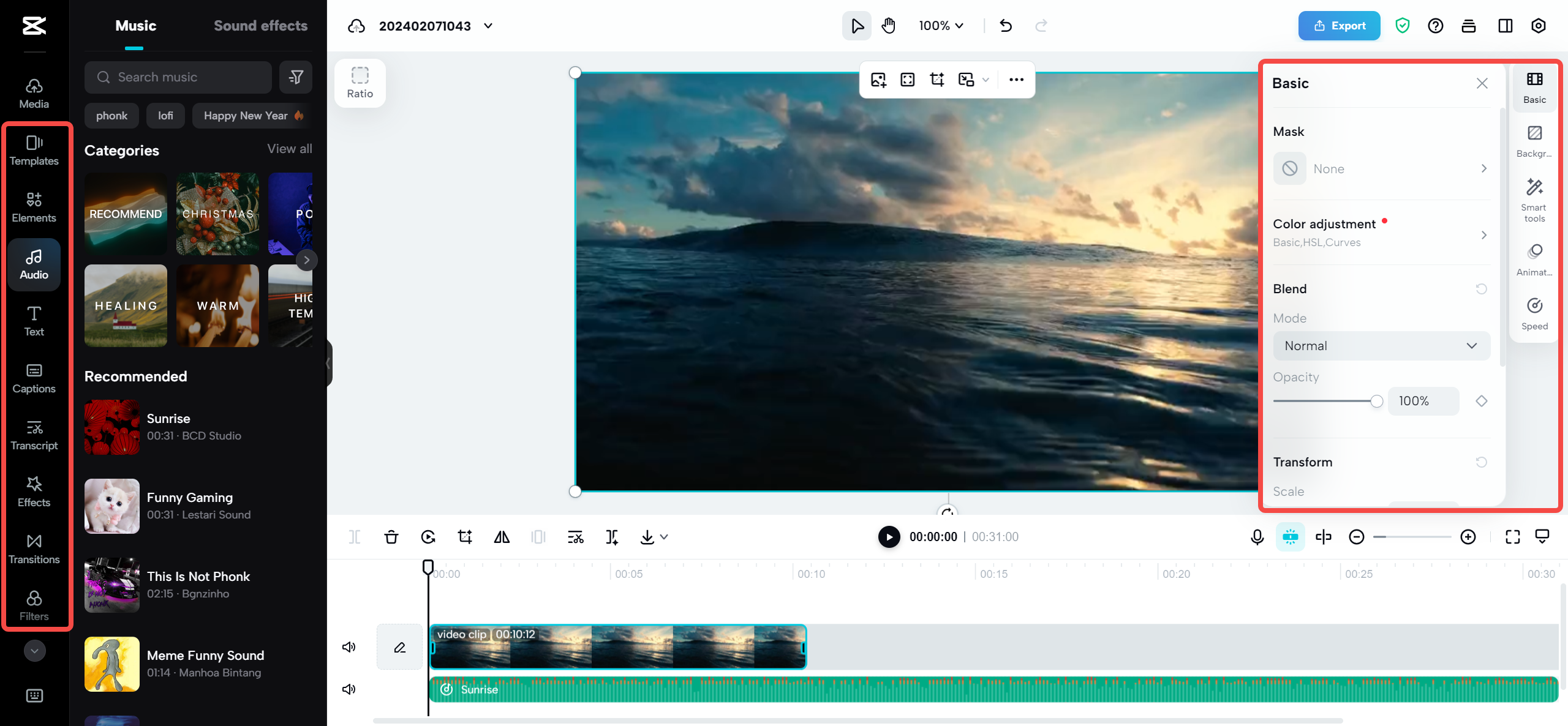Start a voiceover with the microphone icon
Screen dimensions: 1568x726
point(1256,537)
